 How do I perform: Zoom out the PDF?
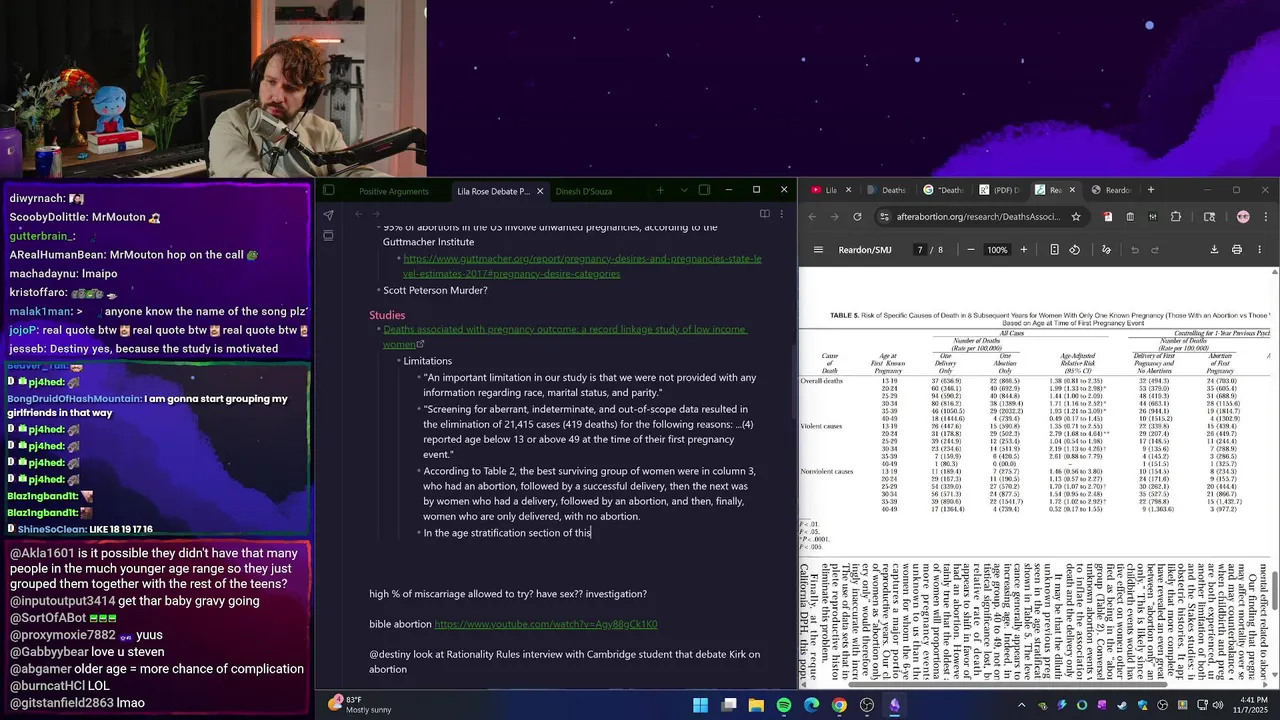(x=970, y=250)
